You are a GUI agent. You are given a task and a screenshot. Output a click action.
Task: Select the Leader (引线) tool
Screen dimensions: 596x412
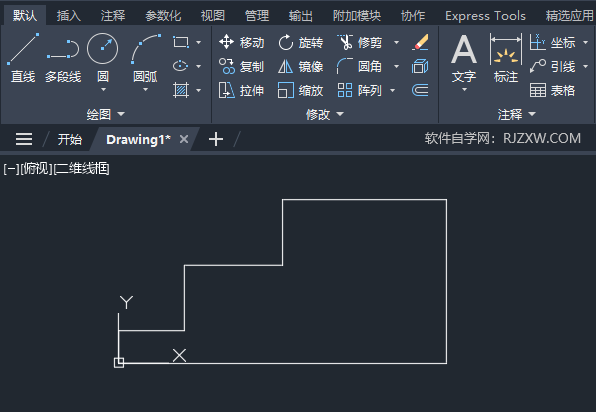553,67
